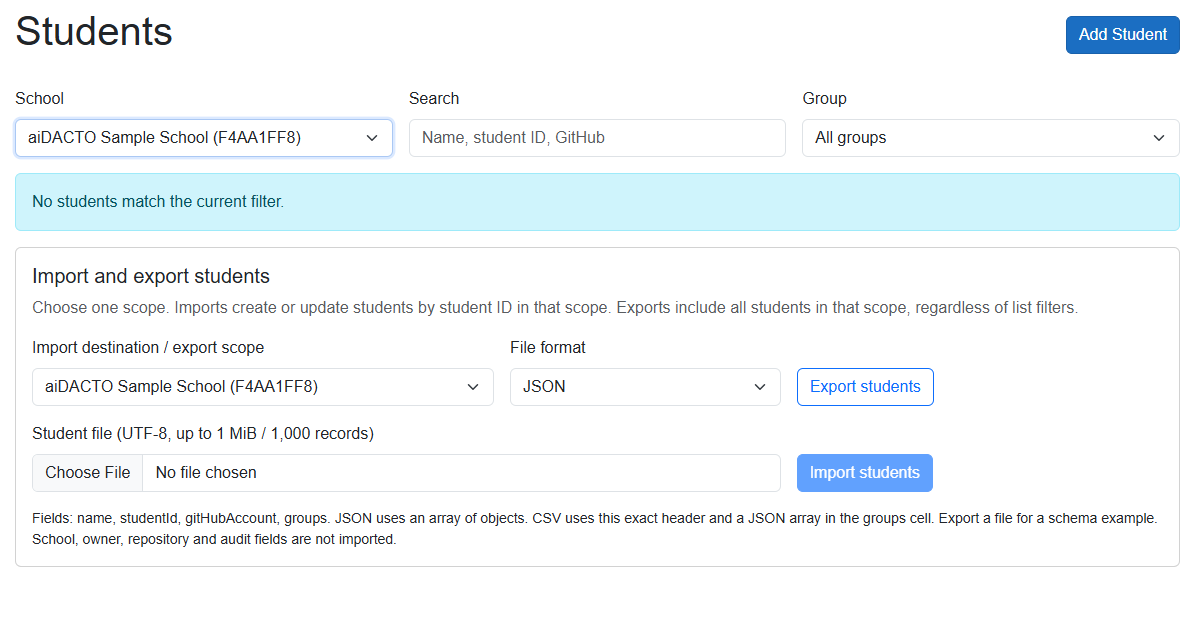Click the 'Student file (UTF-8, up to 1 MiB / 1,000 records)' label
Screen dimensions: 1198x636
pos(202,433)
